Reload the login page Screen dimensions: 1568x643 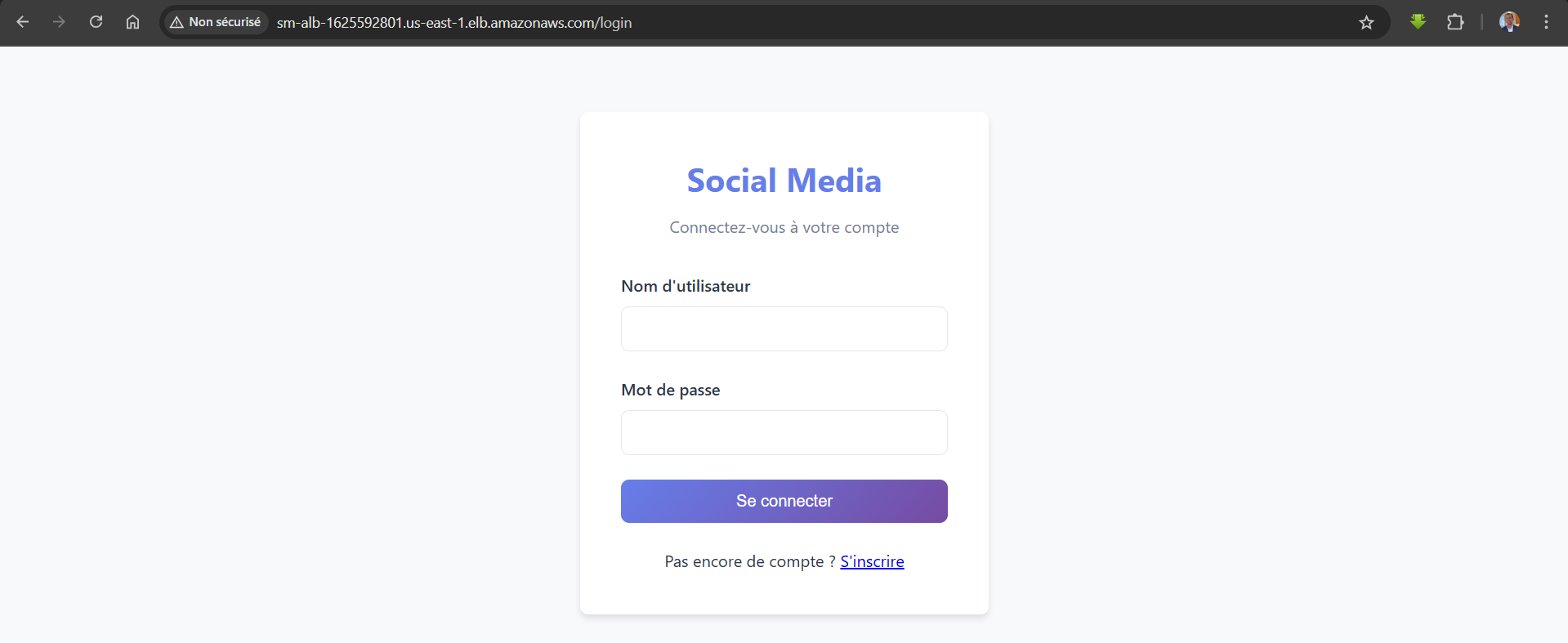pyautogui.click(x=96, y=22)
